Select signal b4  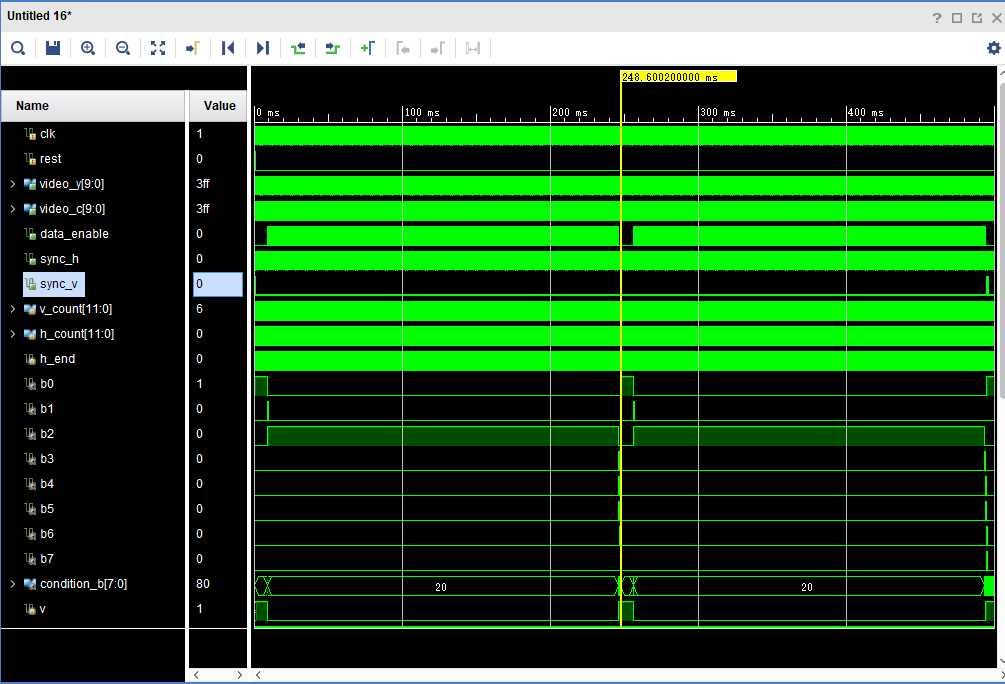point(47,484)
